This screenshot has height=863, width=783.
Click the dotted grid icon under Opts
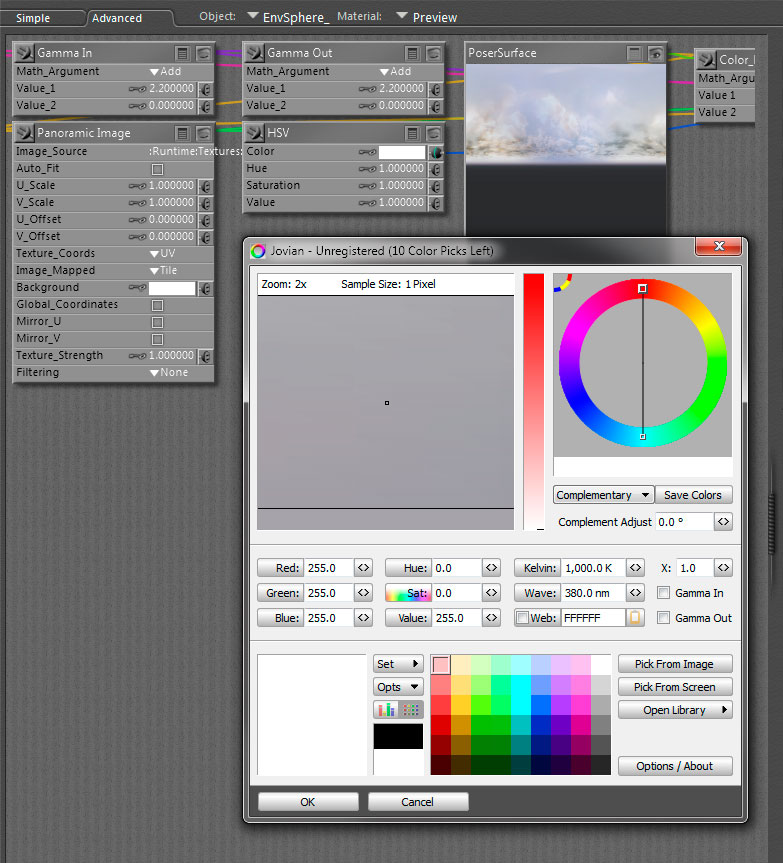coord(410,709)
